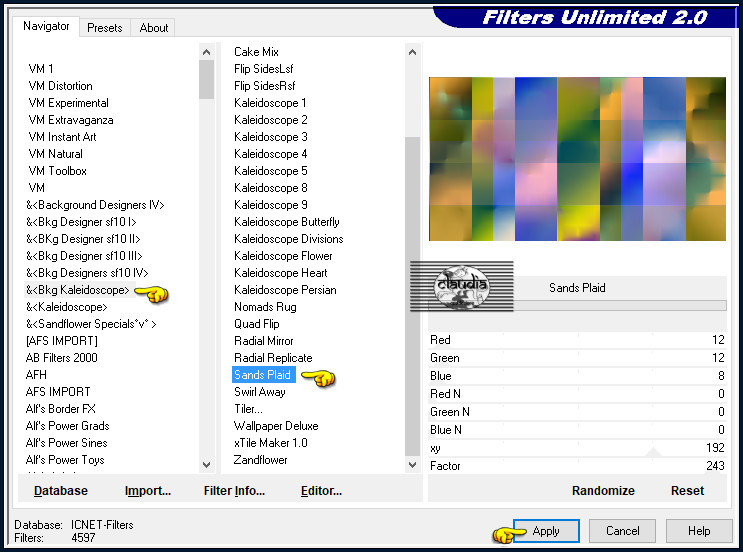This screenshot has height=552, width=743.
Task: Adjust the xy parameter slider
Action: 577,448
